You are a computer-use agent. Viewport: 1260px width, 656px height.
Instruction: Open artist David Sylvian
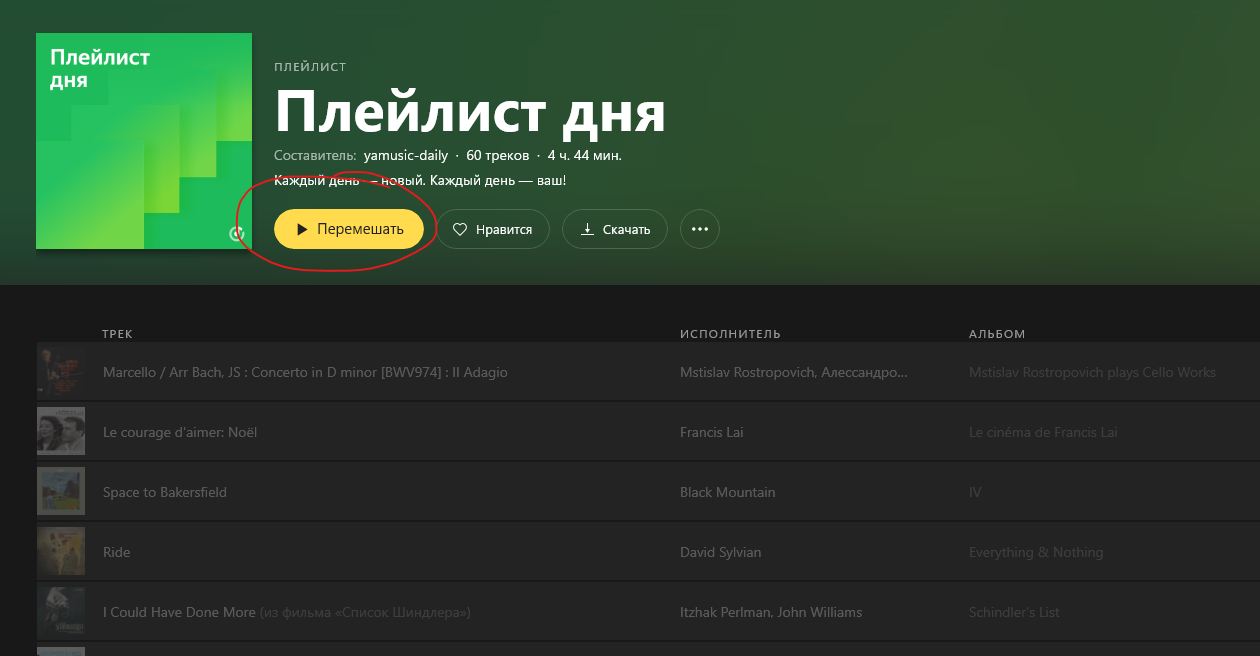719,552
